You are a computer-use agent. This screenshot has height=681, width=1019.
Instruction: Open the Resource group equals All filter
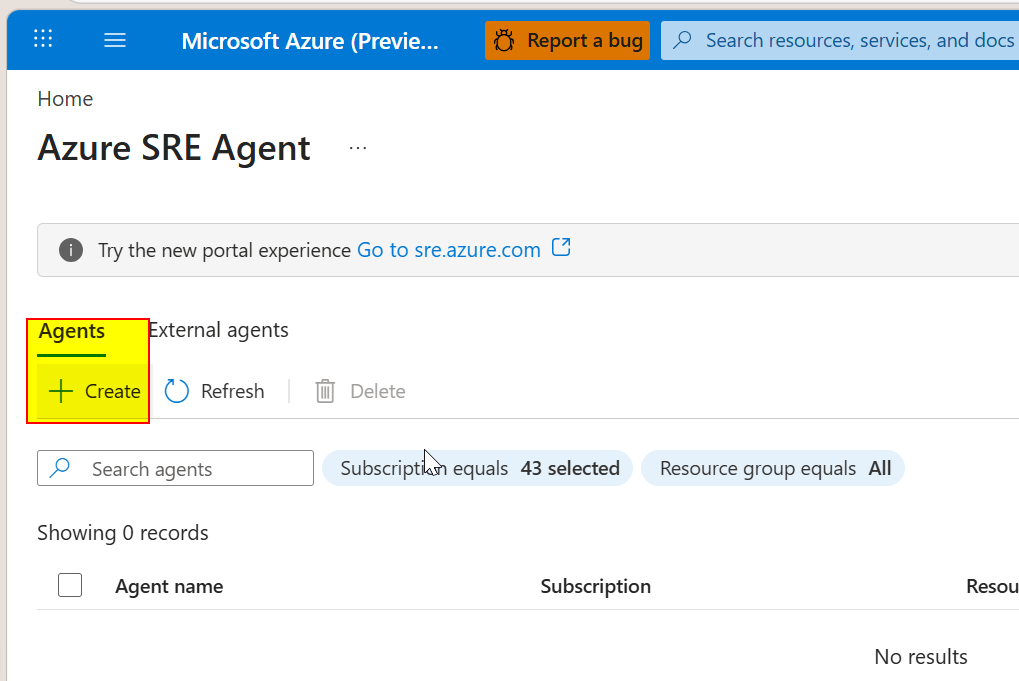point(773,468)
